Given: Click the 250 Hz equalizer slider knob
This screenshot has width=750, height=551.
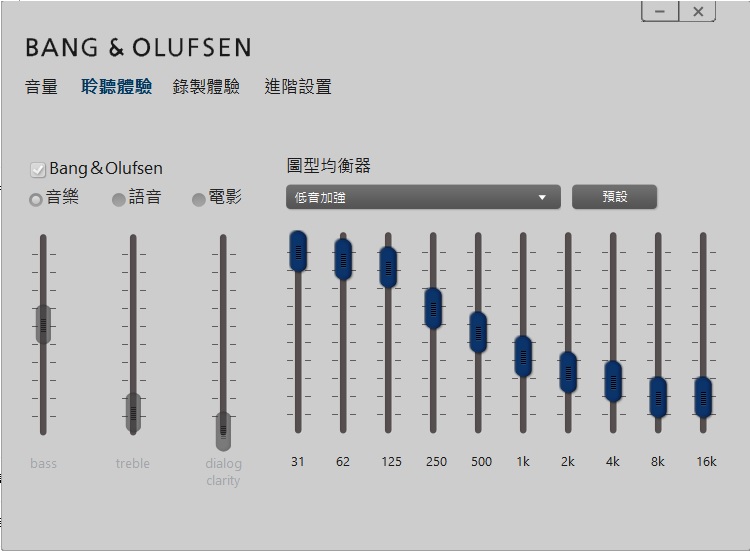Looking at the screenshot, I should 433,309.
